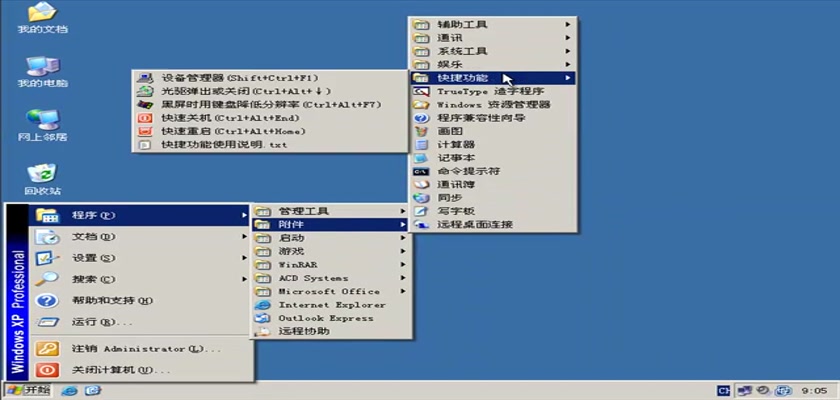Image resolution: width=840 pixels, height=400 pixels.
Task: Open the 通讯 submenu entry
Action: [493, 38]
